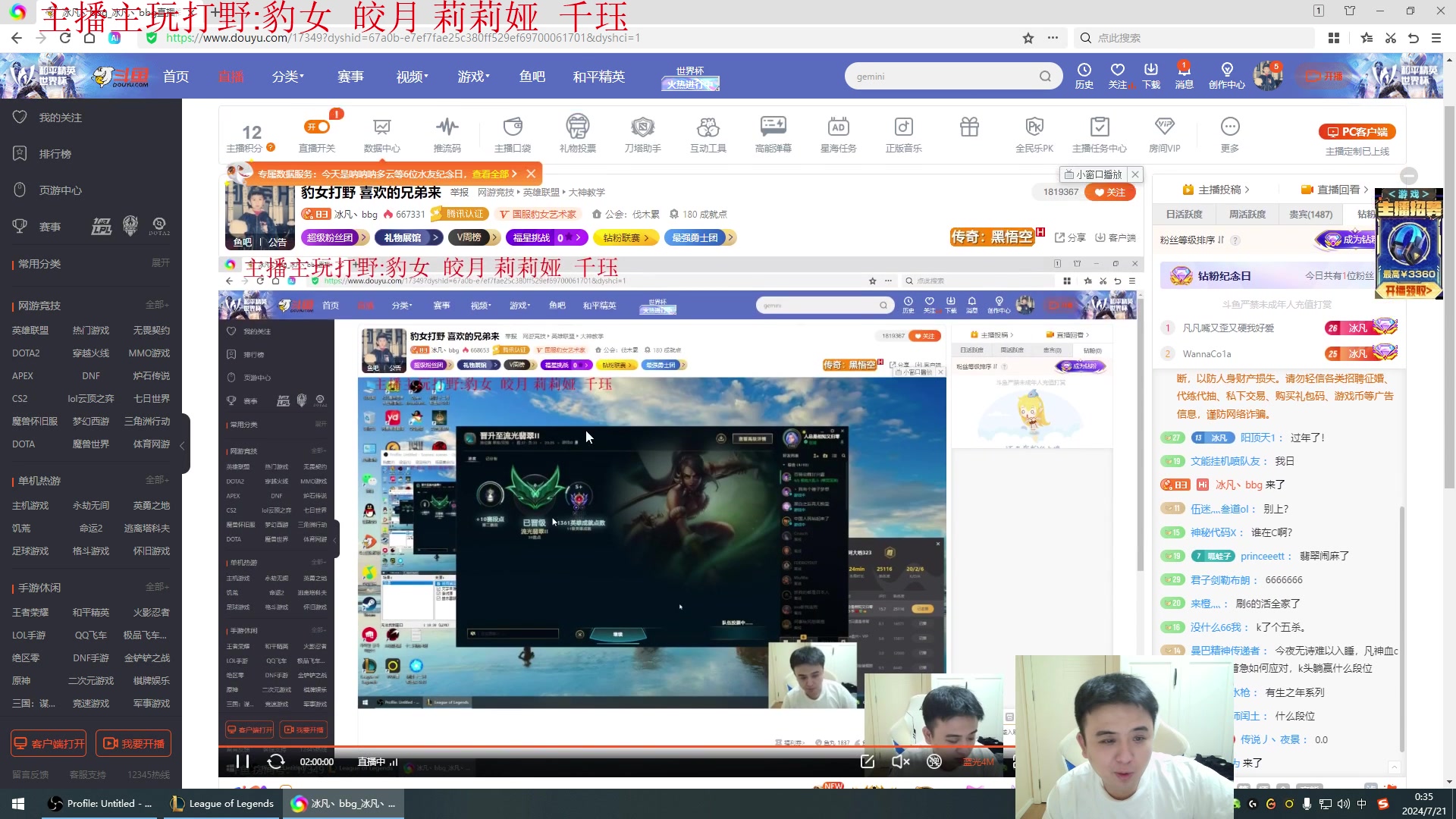Open 星海任务 AD task tool

click(x=838, y=134)
